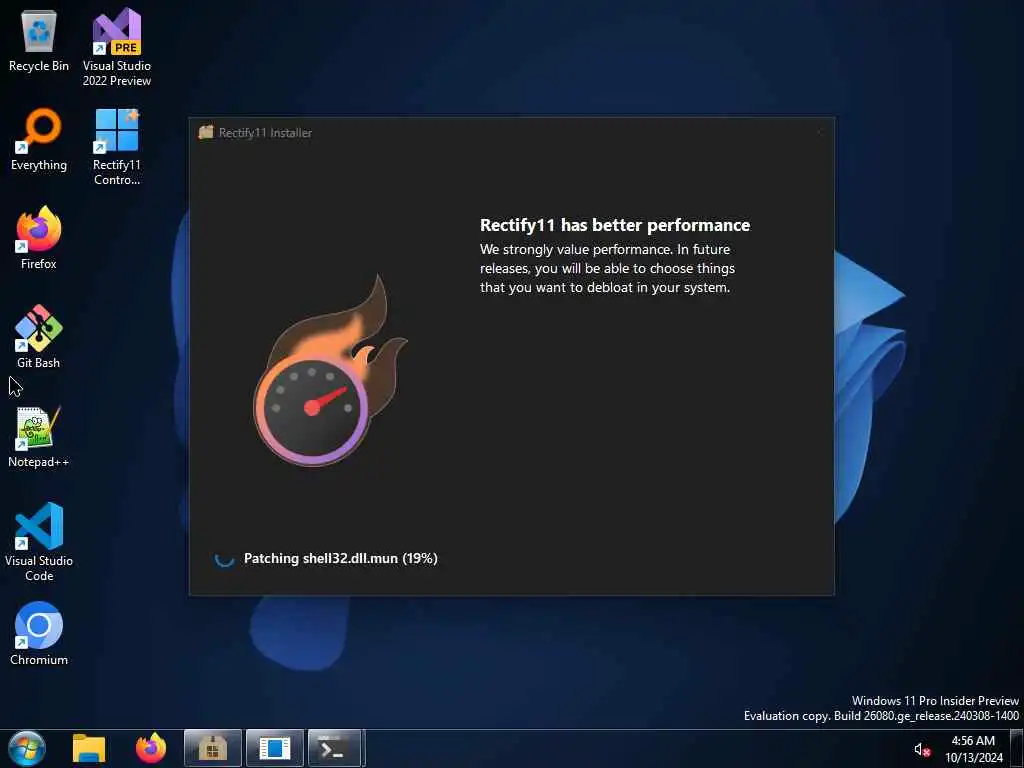Screen dimensions: 1024x768
Task: Switch to the blue window taskbar button
Action: pyautogui.click(x=275, y=748)
